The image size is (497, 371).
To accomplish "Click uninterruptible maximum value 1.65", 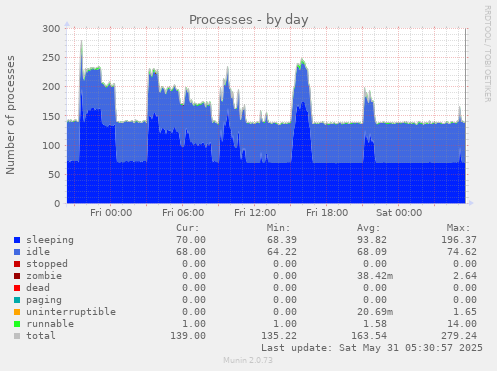I will tap(465, 312).
